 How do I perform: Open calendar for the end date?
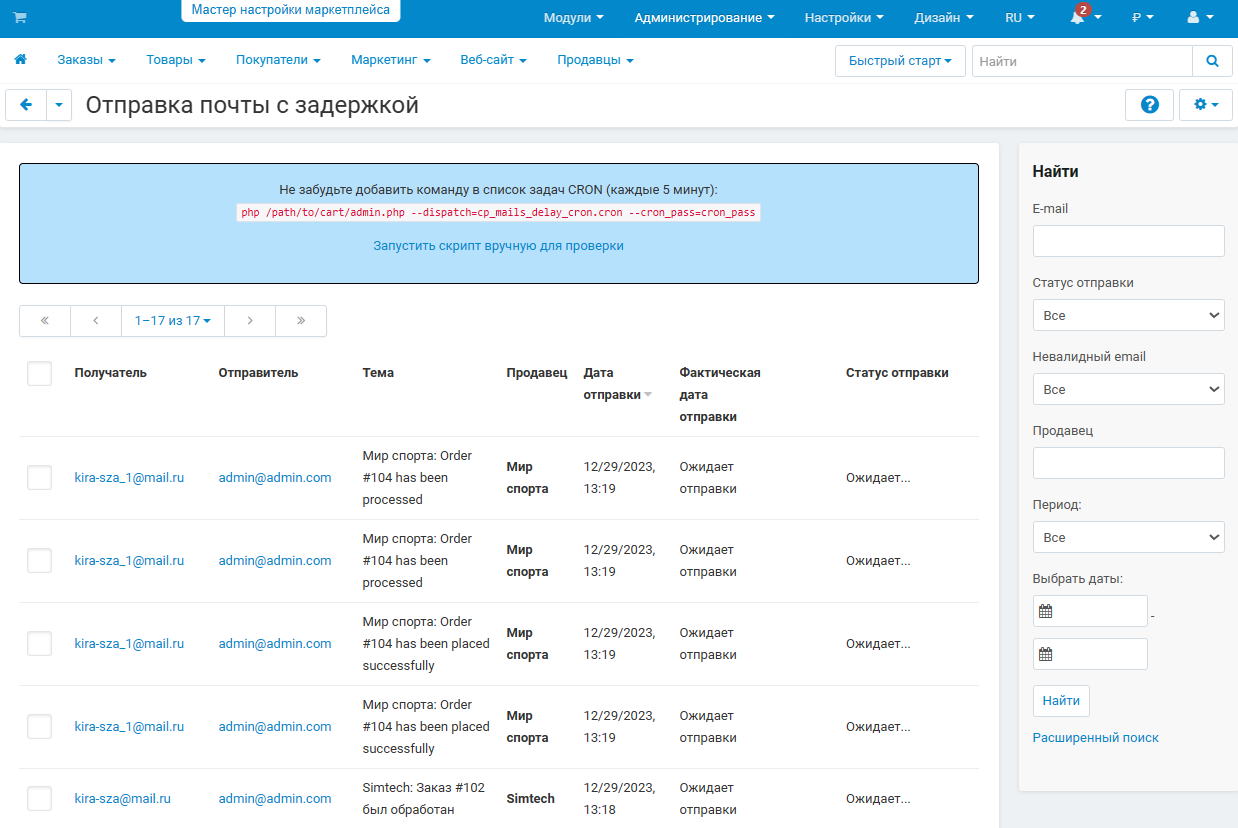[1046, 654]
